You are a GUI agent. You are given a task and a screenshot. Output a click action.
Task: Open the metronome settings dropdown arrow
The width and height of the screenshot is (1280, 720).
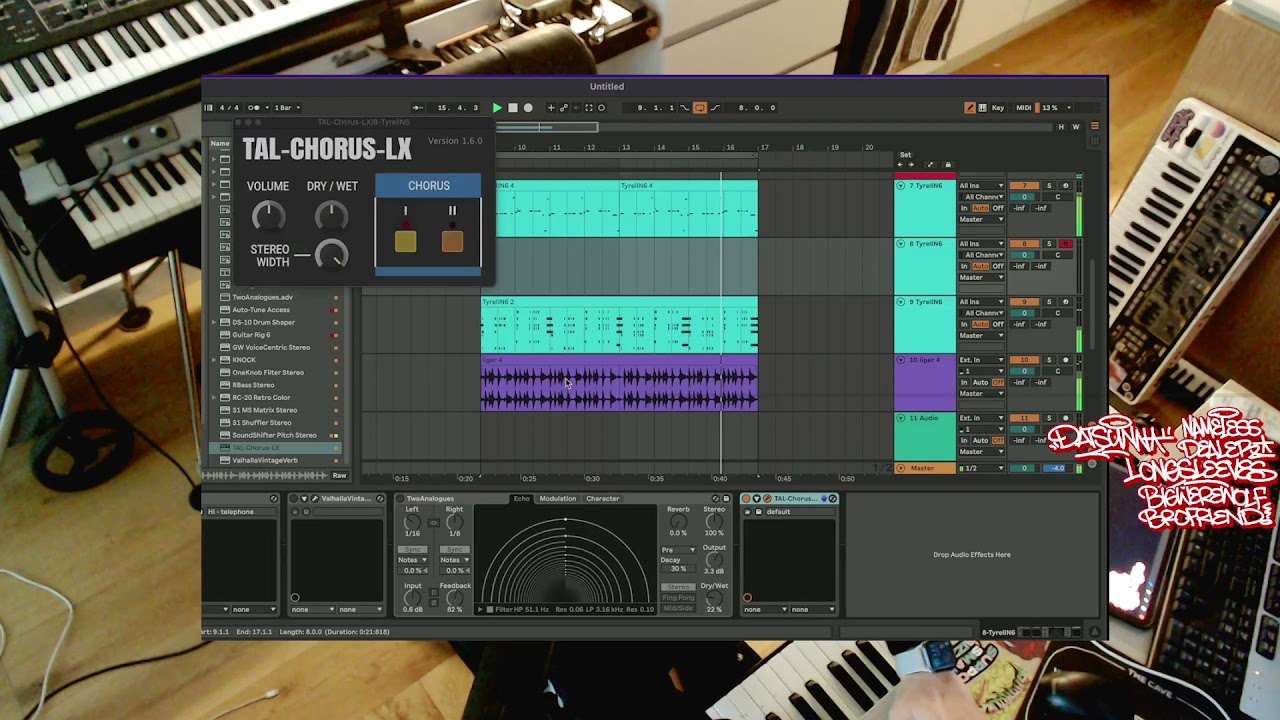(x=266, y=108)
